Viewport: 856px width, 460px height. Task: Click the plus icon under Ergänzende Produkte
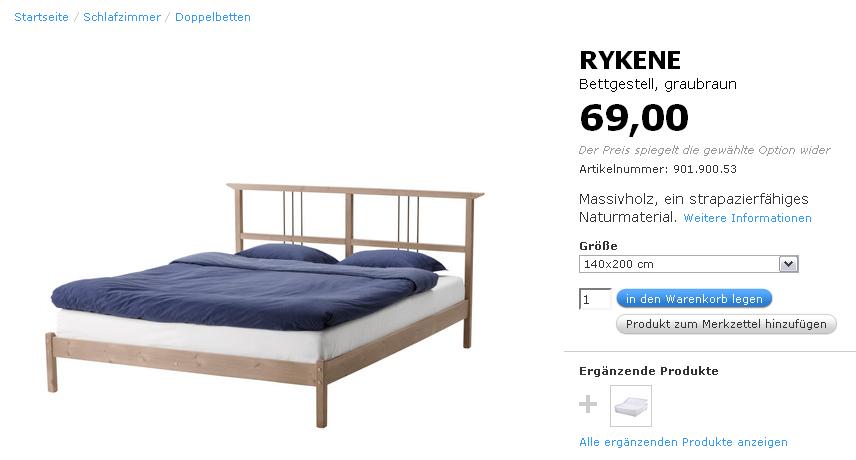coord(588,404)
